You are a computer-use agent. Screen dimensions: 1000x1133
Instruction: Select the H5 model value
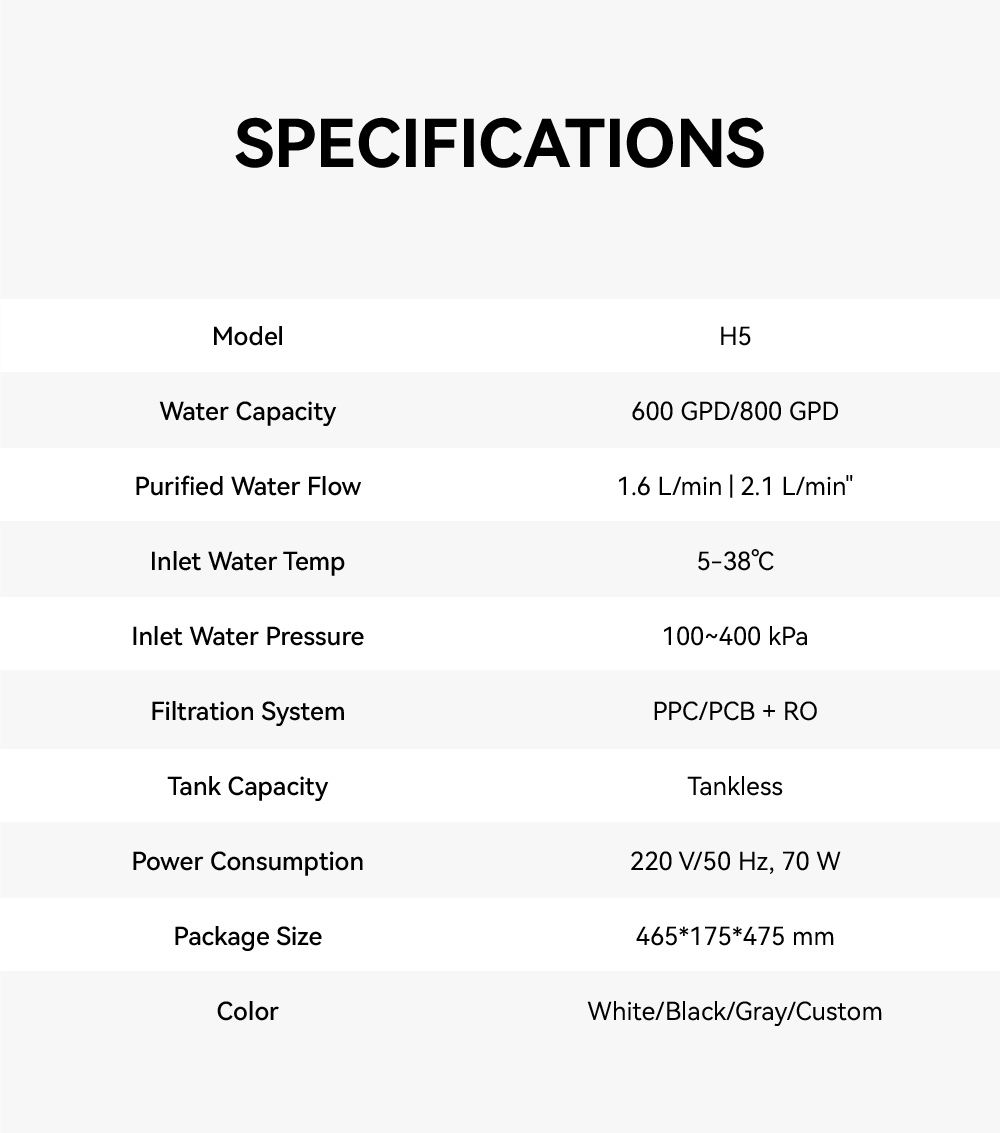coord(735,337)
